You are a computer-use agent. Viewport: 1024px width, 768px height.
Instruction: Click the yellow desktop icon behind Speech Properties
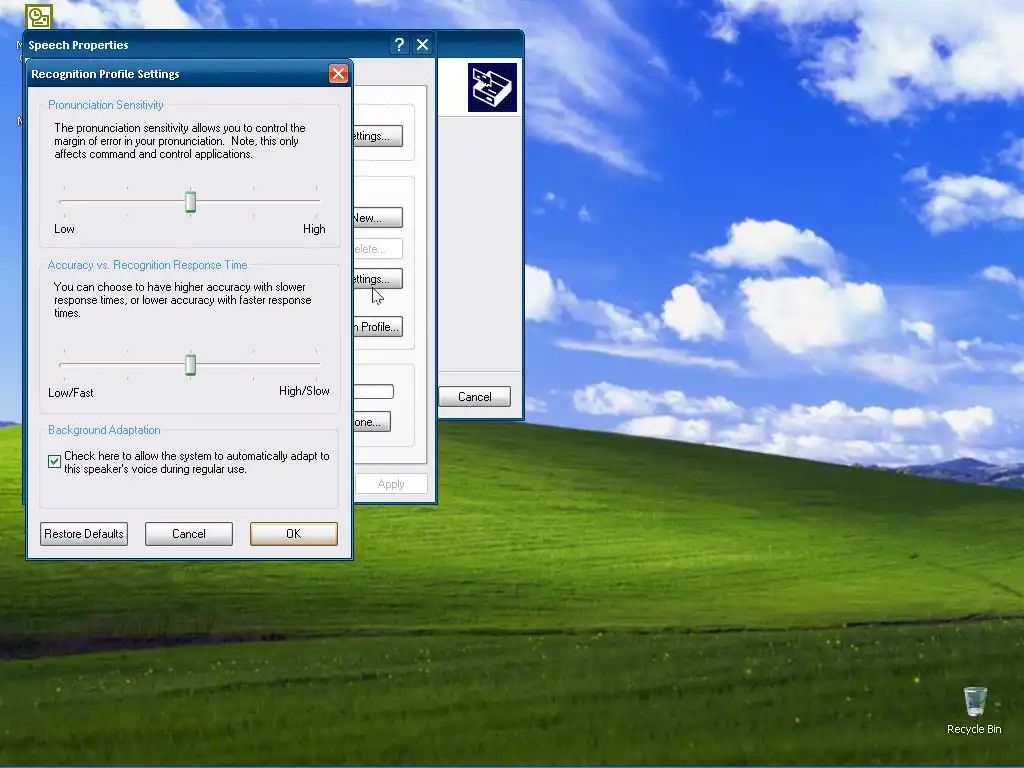tap(39, 16)
